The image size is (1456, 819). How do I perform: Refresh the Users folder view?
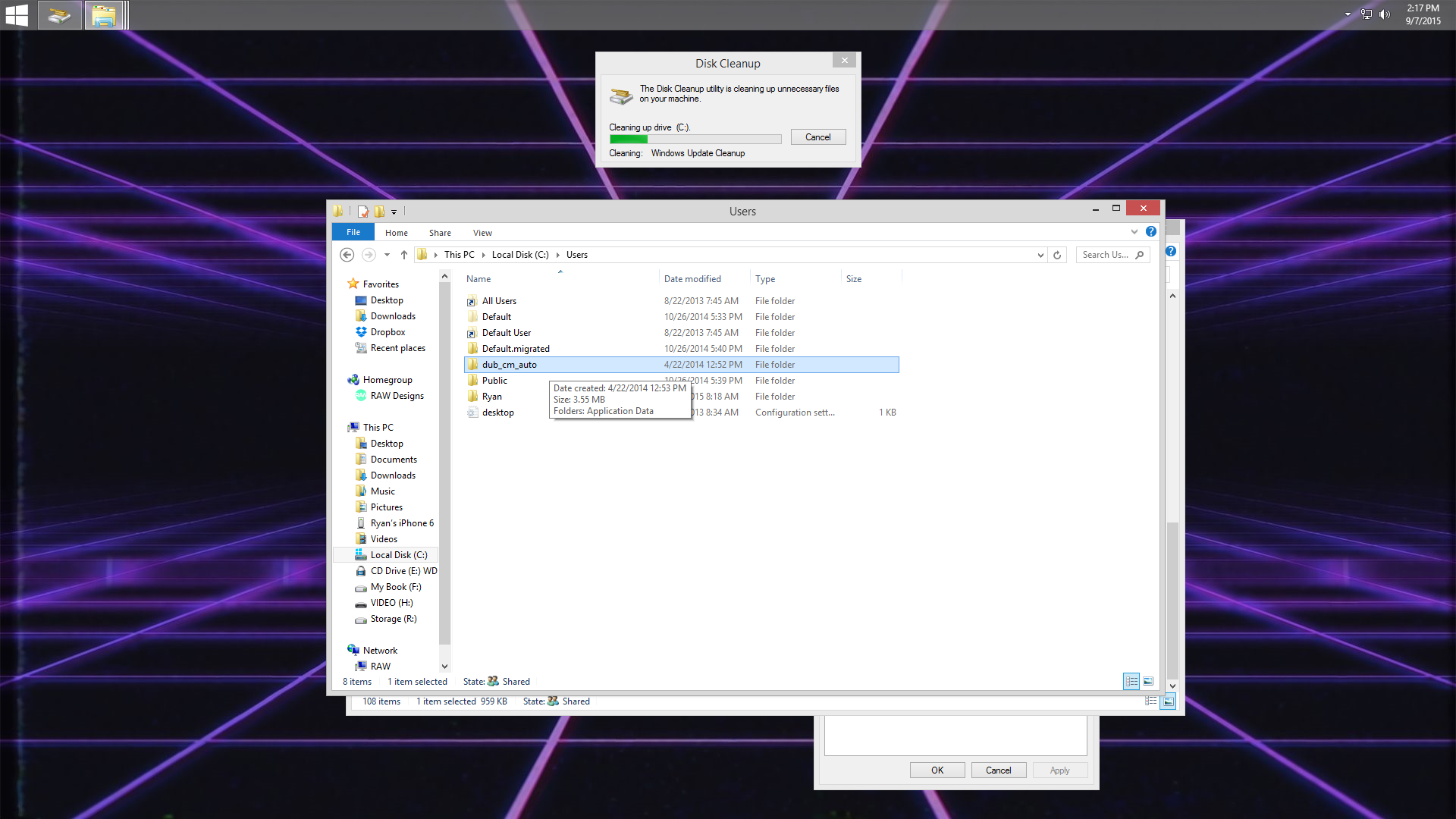[x=1057, y=255]
